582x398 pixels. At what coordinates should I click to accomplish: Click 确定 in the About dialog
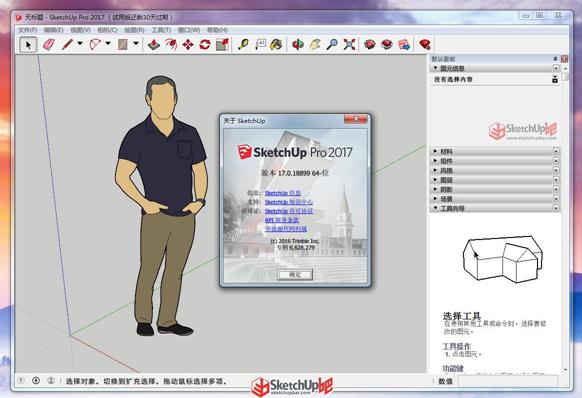coord(295,274)
